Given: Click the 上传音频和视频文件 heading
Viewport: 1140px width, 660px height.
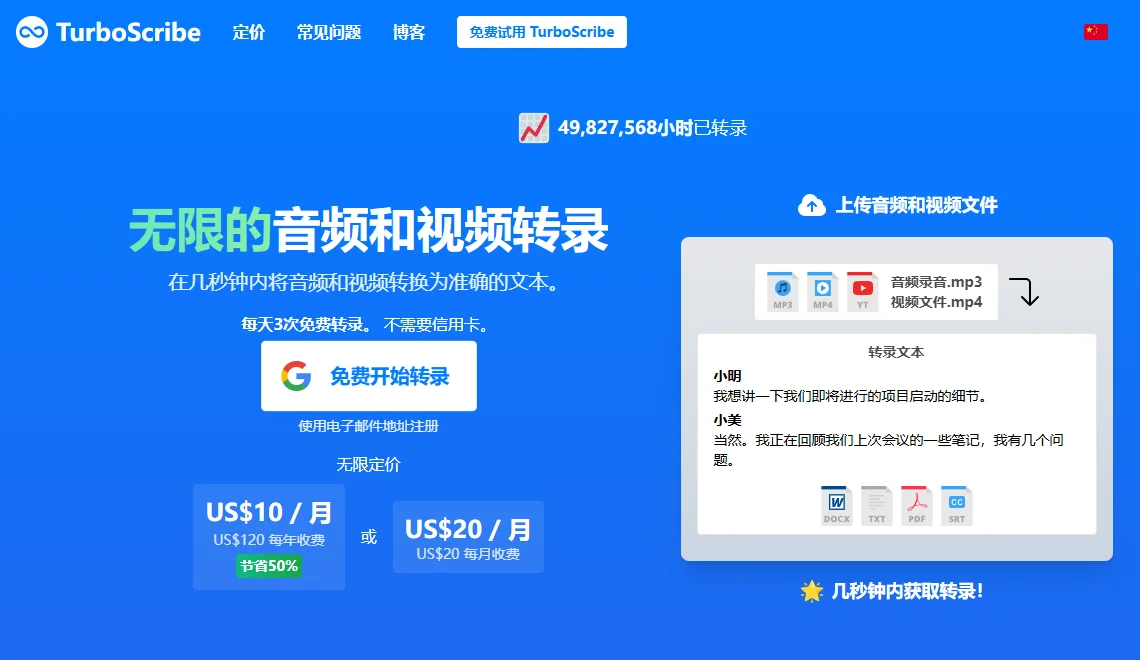Looking at the screenshot, I should pyautogui.click(x=916, y=206).
